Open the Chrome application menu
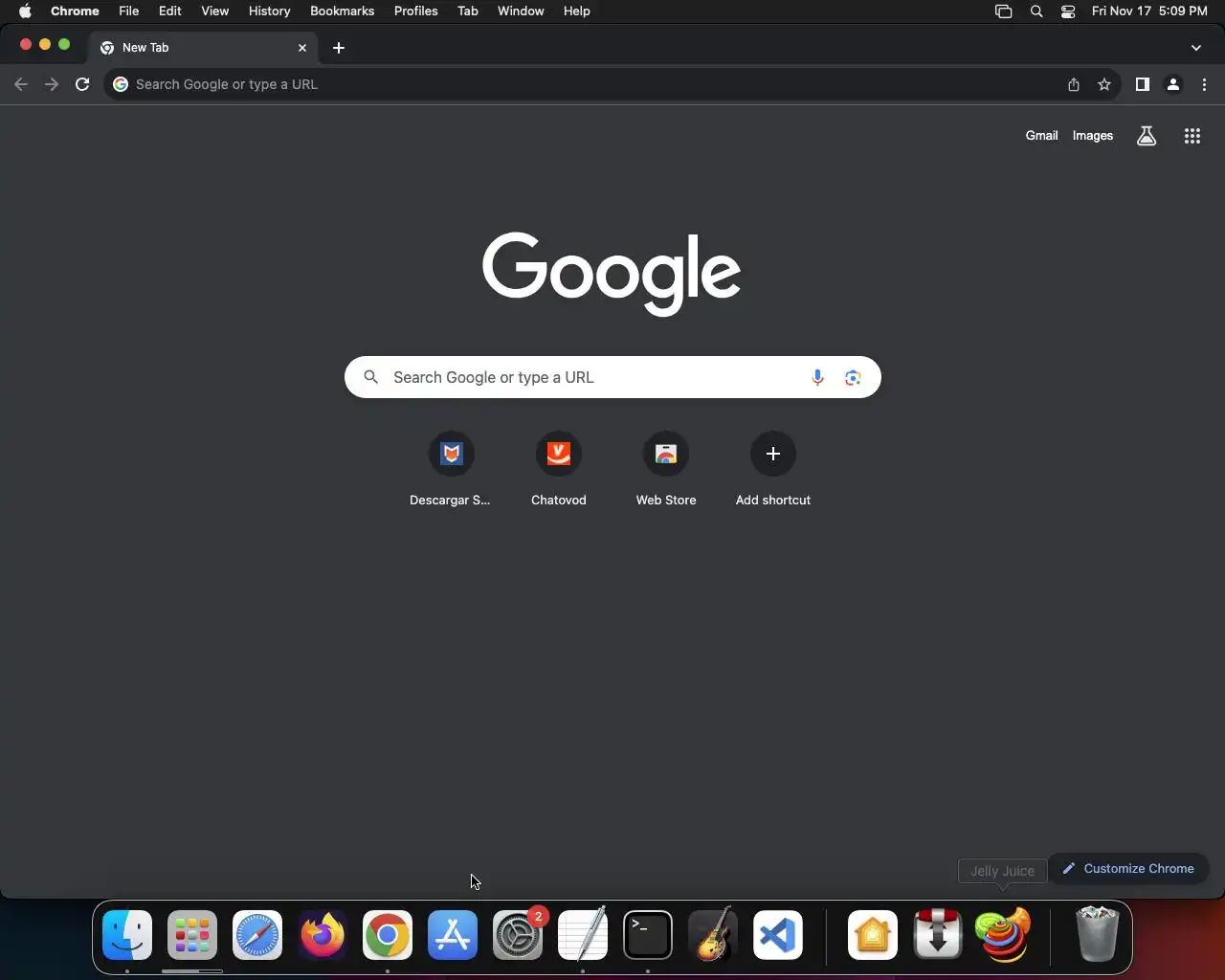 (75, 11)
